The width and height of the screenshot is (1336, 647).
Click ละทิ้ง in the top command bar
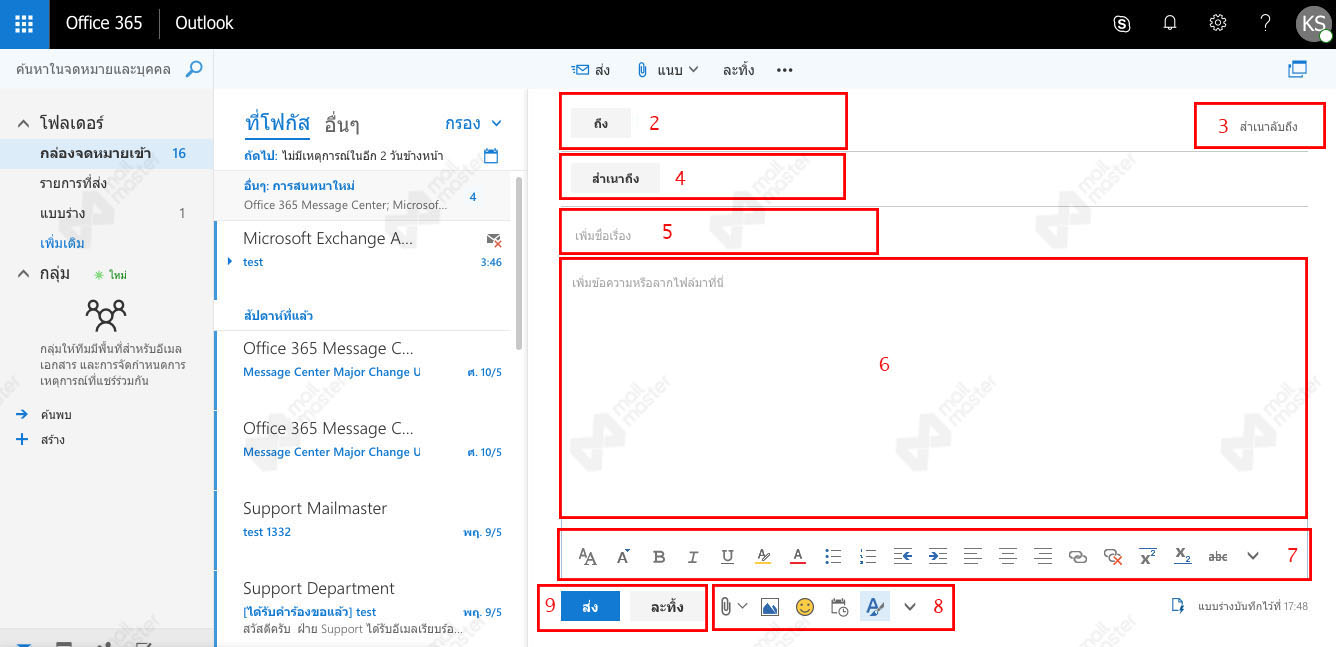tap(738, 70)
